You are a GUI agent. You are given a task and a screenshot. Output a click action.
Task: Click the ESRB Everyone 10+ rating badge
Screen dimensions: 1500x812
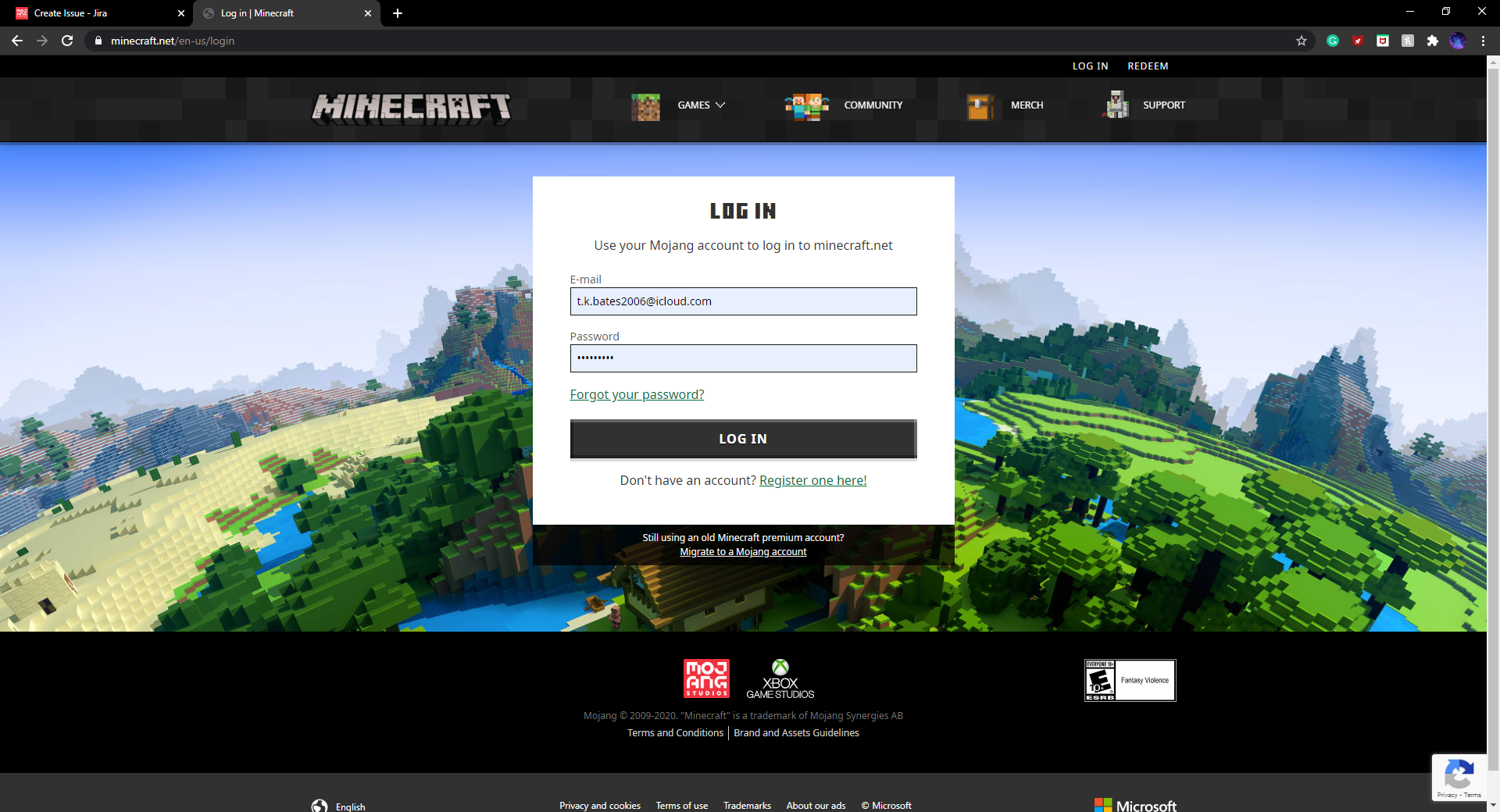pos(1130,680)
